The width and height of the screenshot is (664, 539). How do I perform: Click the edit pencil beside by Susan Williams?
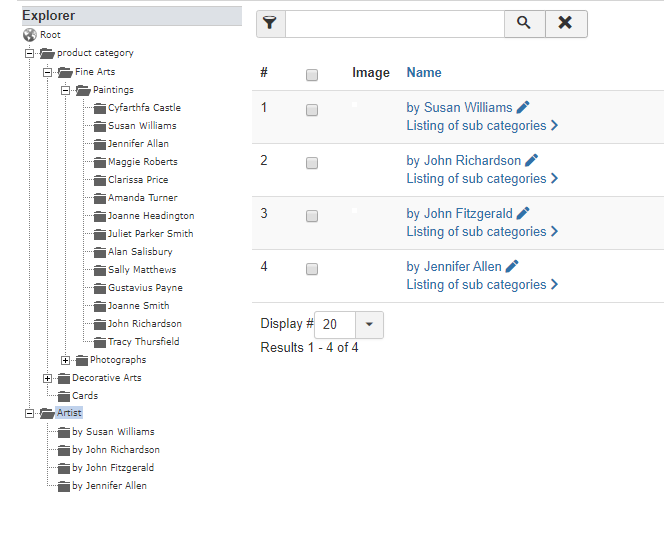523,107
